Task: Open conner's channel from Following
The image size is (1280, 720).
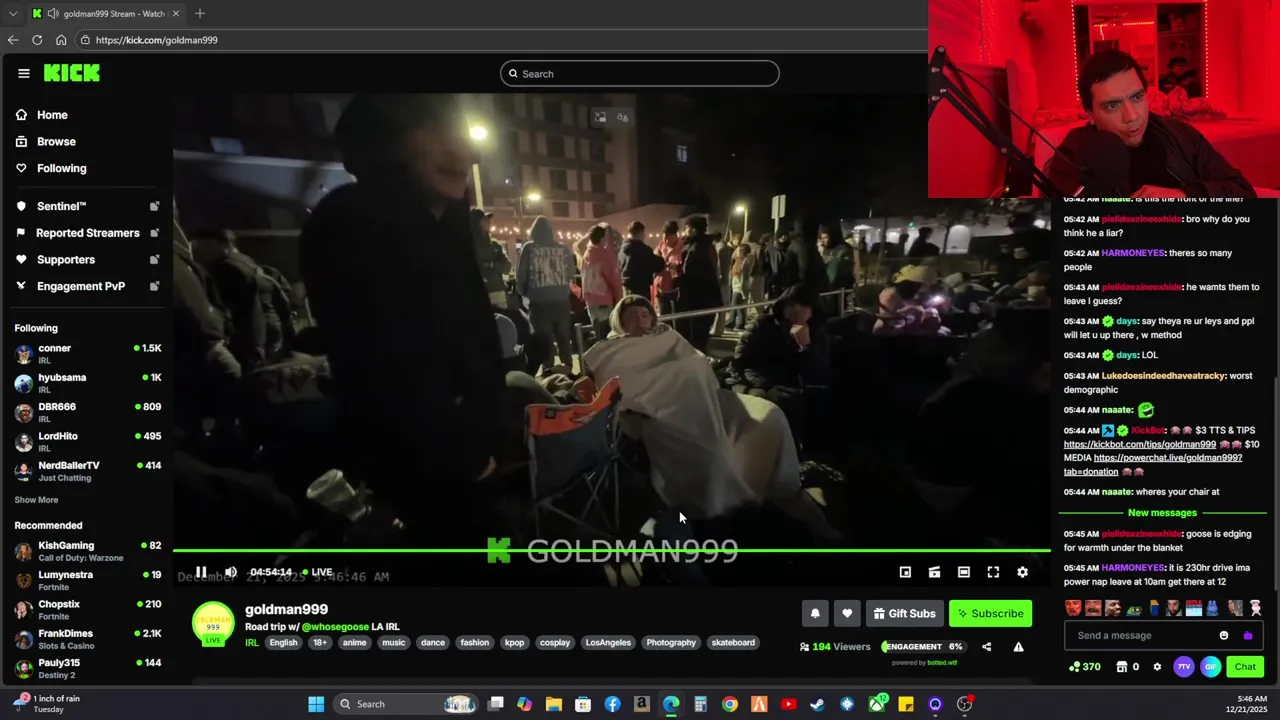Action: point(87,353)
